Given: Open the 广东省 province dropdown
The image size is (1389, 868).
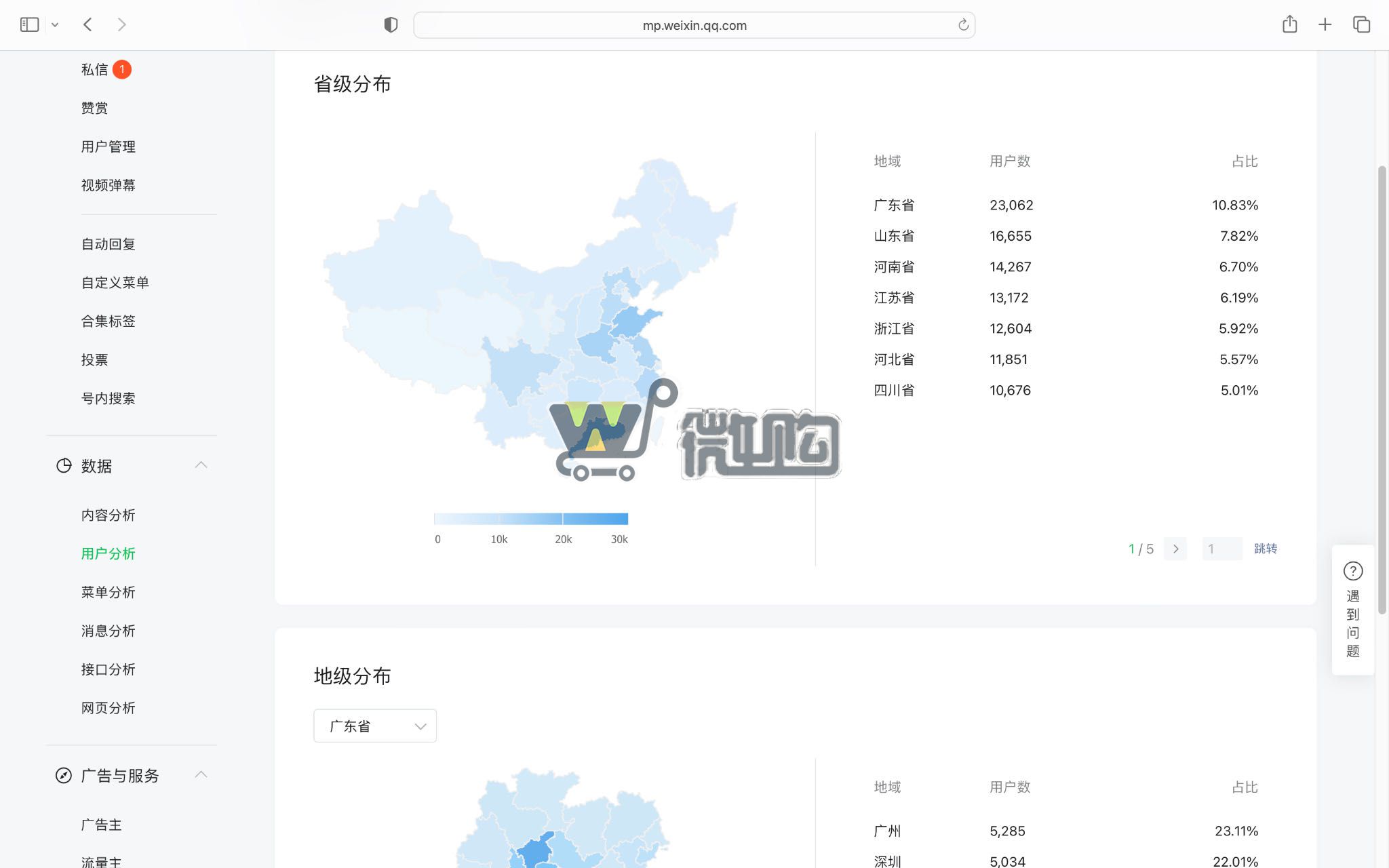Looking at the screenshot, I should [x=374, y=725].
